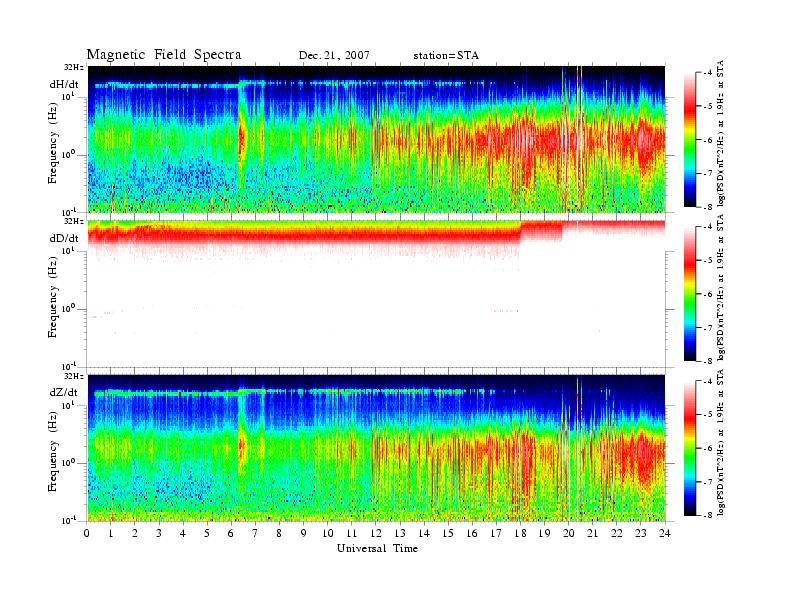Click hour tick '1' on the time axis
The height and width of the screenshot is (612, 792).
pyautogui.click(x=111, y=534)
